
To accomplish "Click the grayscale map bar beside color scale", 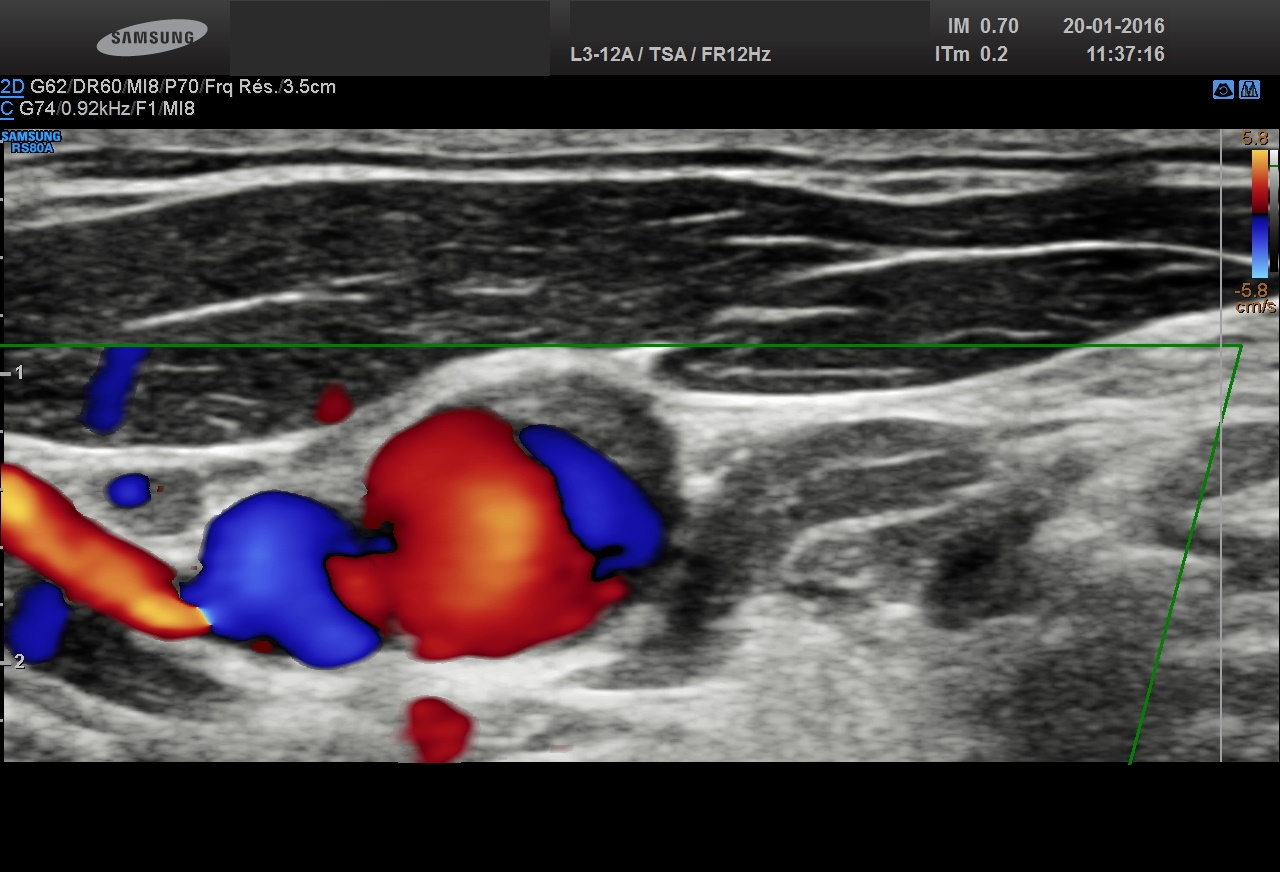I will pos(1273,213).
